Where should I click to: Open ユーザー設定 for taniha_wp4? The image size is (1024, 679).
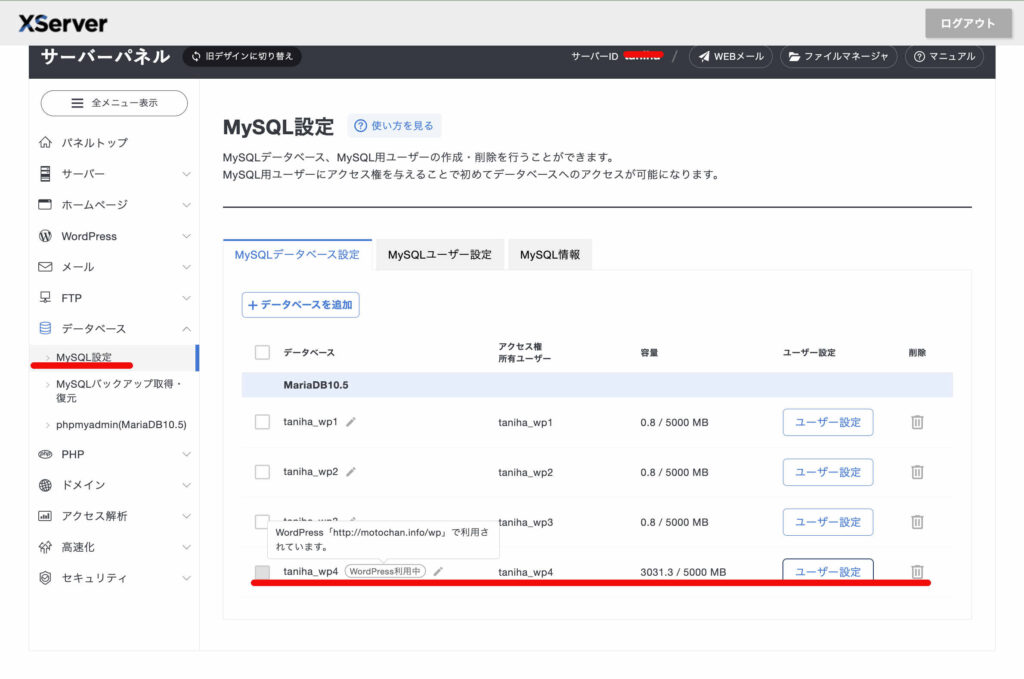pos(827,571)
